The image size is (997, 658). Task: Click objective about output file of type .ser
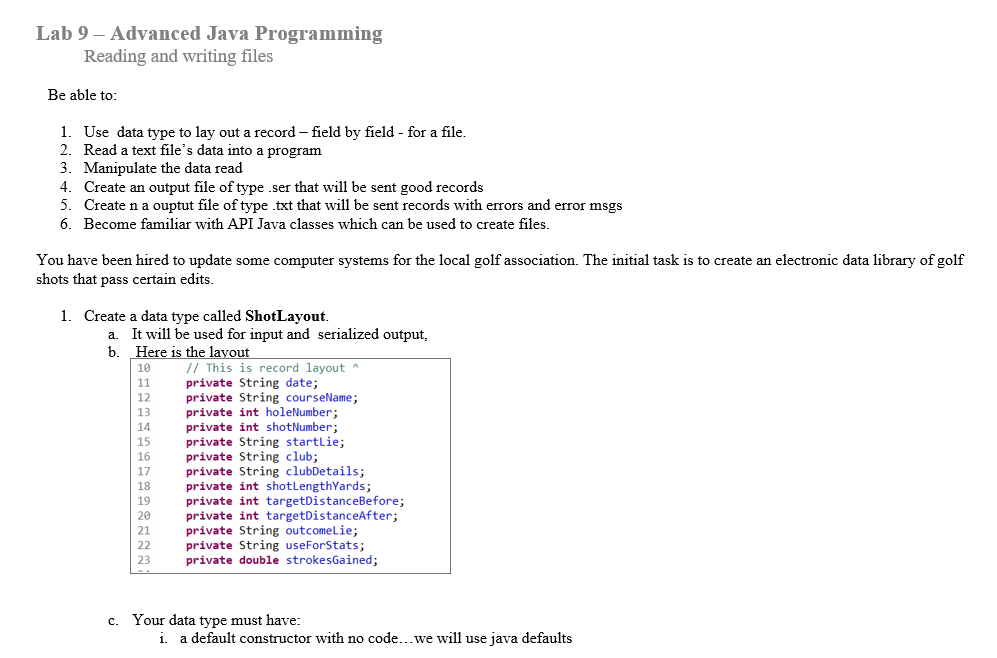point(284,187)
